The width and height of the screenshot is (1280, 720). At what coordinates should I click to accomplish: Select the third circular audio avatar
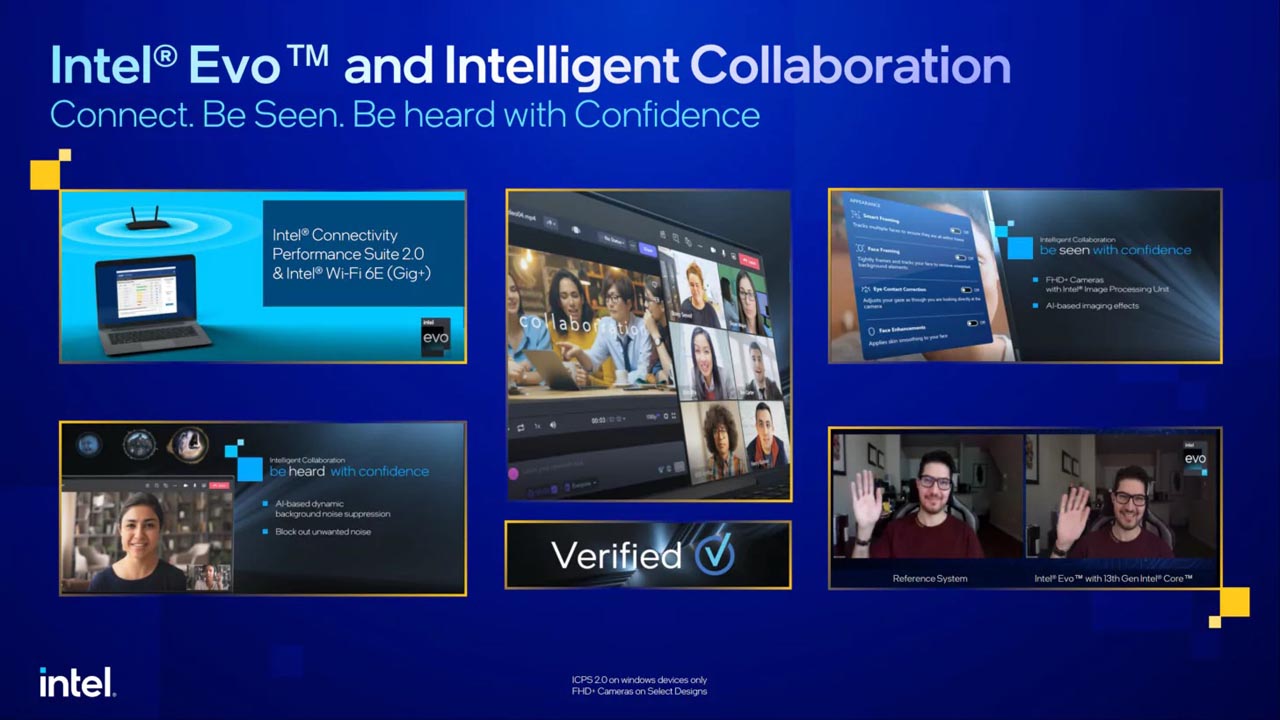pos(187,443)
